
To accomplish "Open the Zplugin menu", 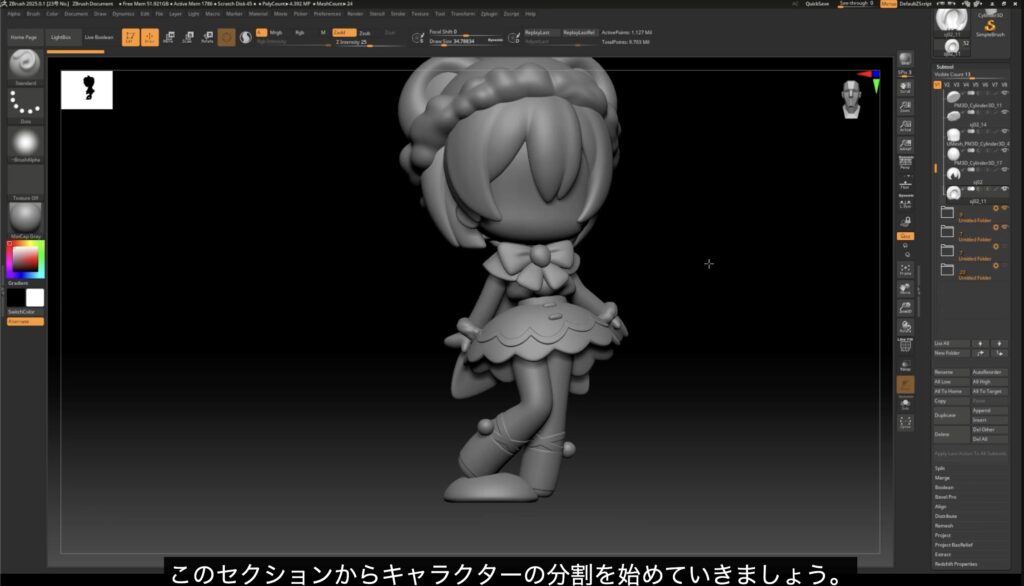I will pyautogui.click(x=488, y=14).
